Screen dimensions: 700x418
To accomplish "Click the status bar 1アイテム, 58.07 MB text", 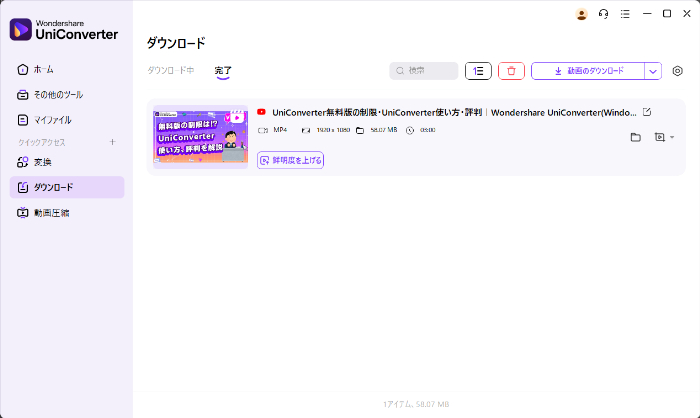I will coord(416,404).
